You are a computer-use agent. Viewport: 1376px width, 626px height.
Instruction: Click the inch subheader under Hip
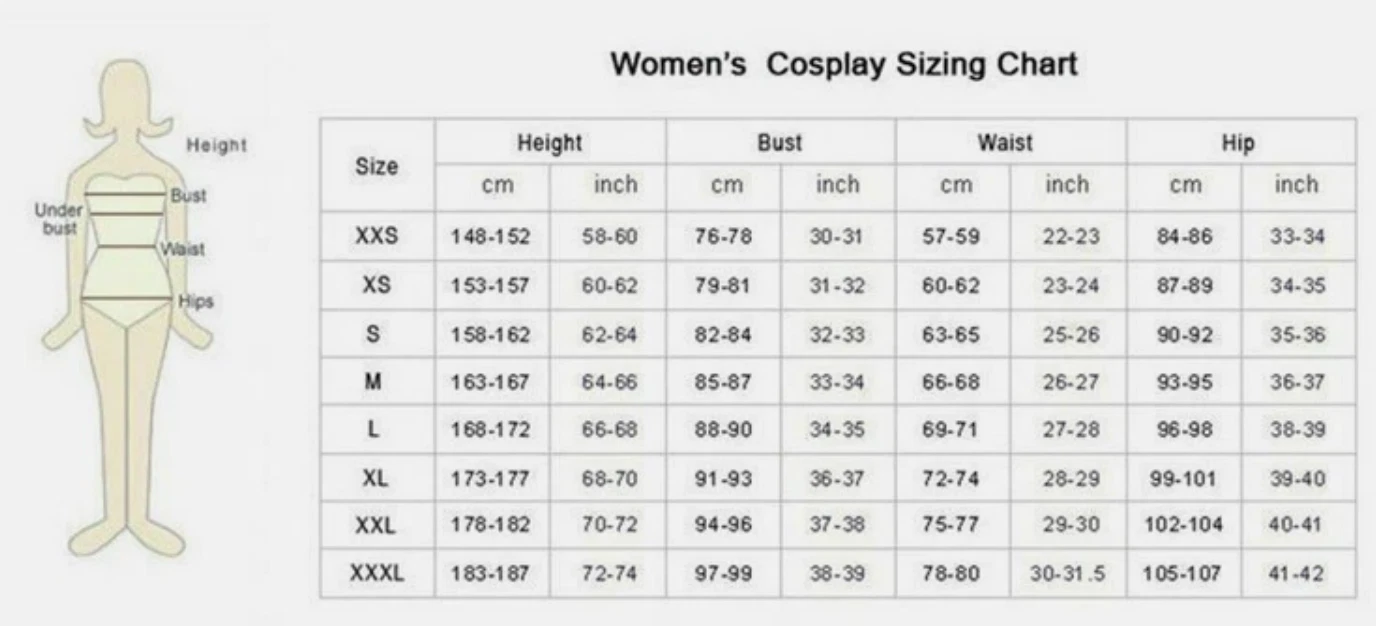[1297, 185]
